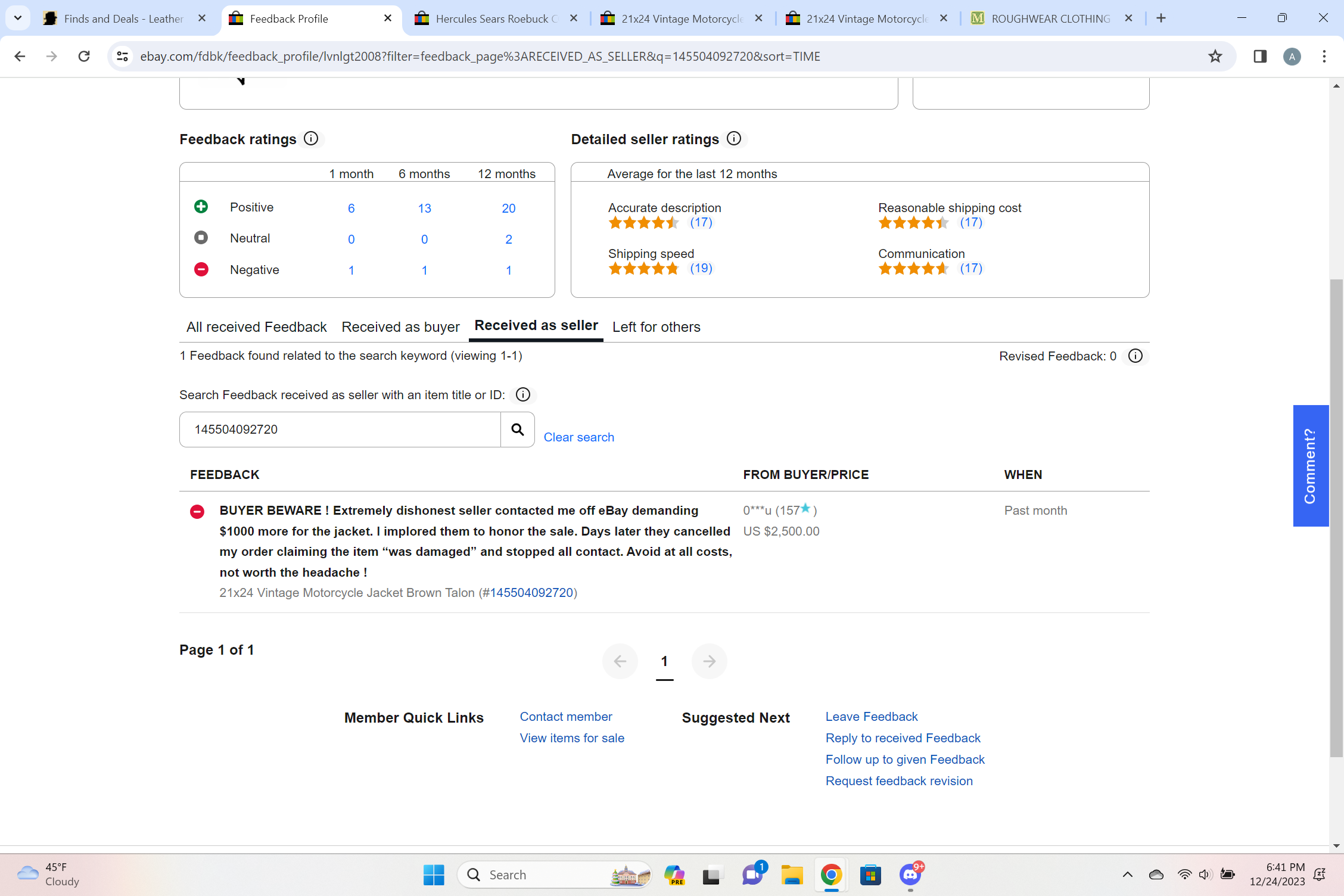Open the Chrome three-dot menu
This screenshot has height=896, width=1344.
pyautogui.click(x=1324, y=57)
